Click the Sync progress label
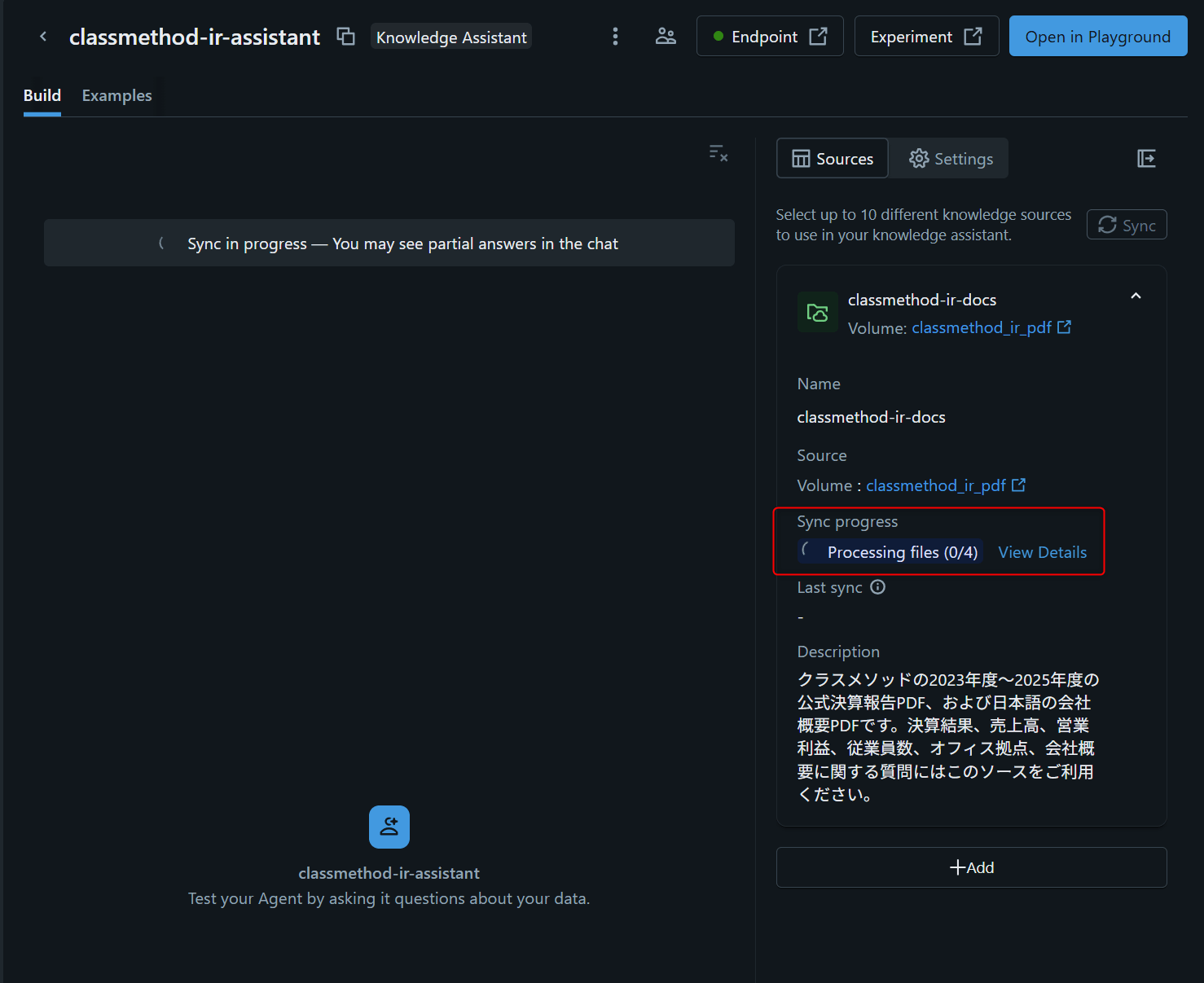 tap(847, 522)
